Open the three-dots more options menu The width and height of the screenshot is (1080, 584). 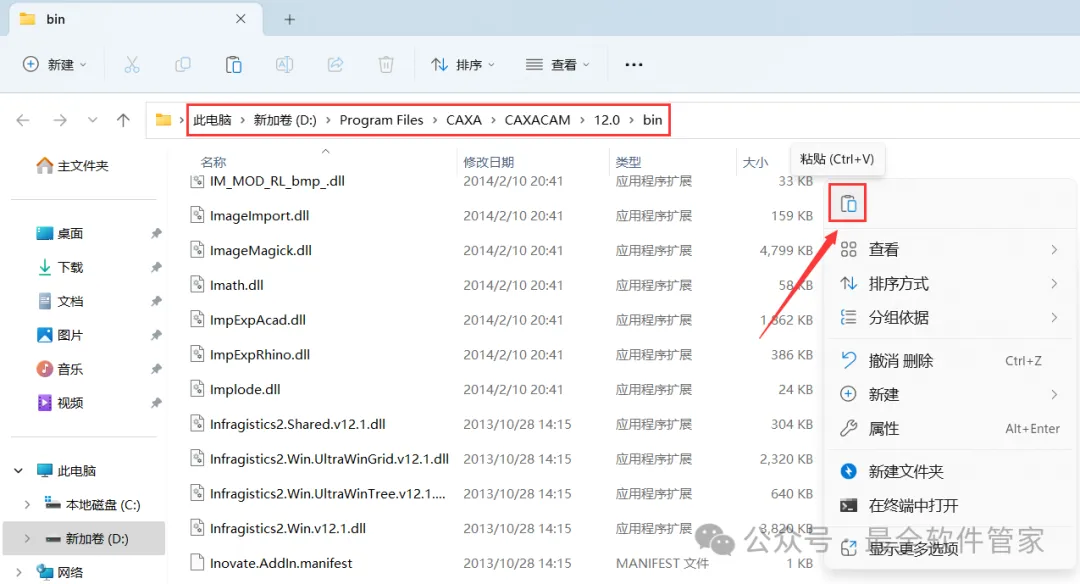pos(634,65)
